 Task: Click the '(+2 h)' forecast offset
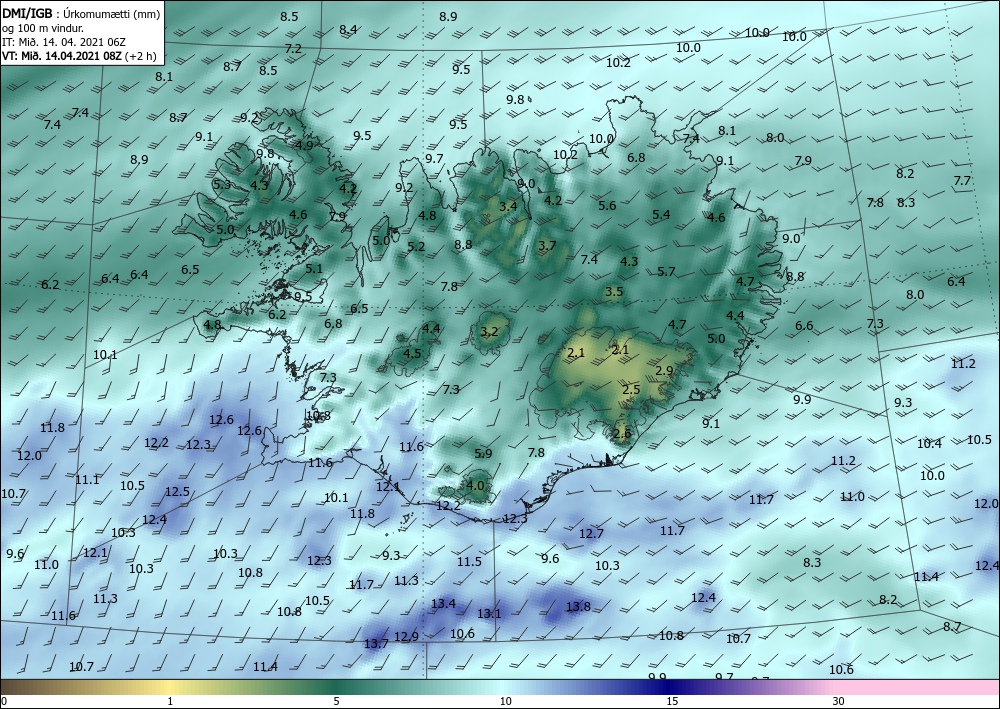[x=140, y=56]
